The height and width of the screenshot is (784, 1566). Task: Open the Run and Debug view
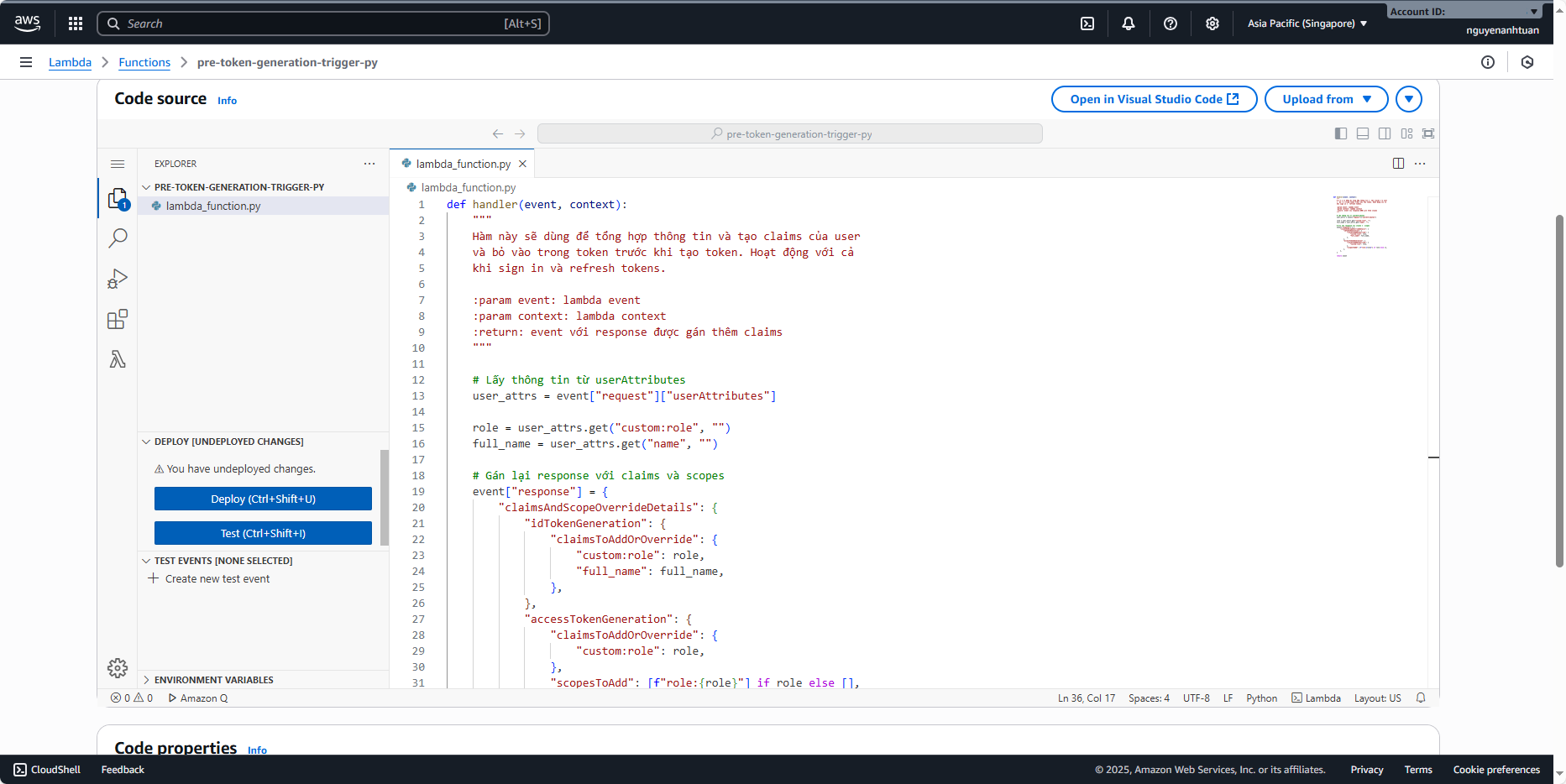[118, 279]
